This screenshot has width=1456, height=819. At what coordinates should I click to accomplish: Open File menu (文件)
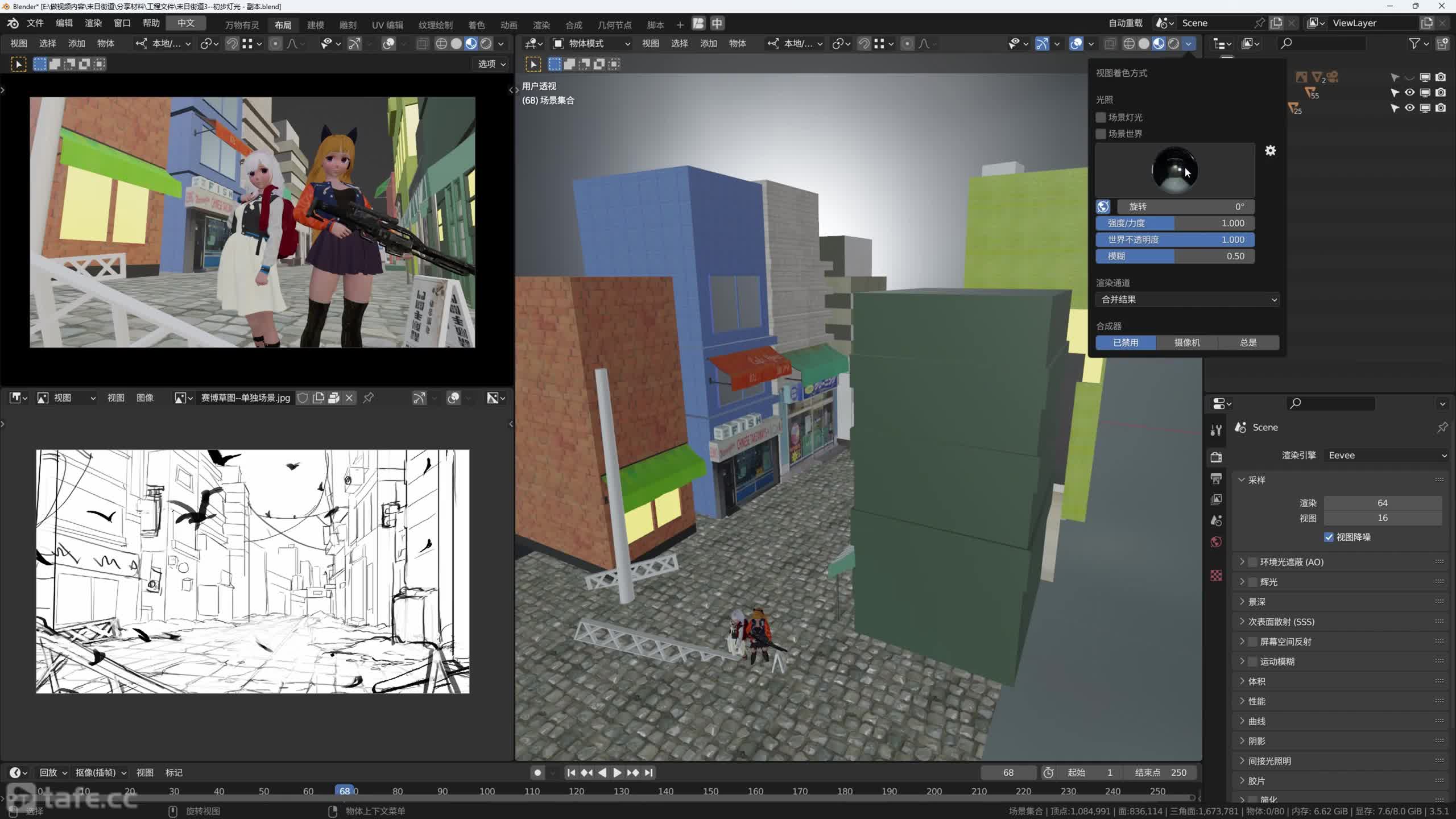pyautogui.click(x=35, y=23)
